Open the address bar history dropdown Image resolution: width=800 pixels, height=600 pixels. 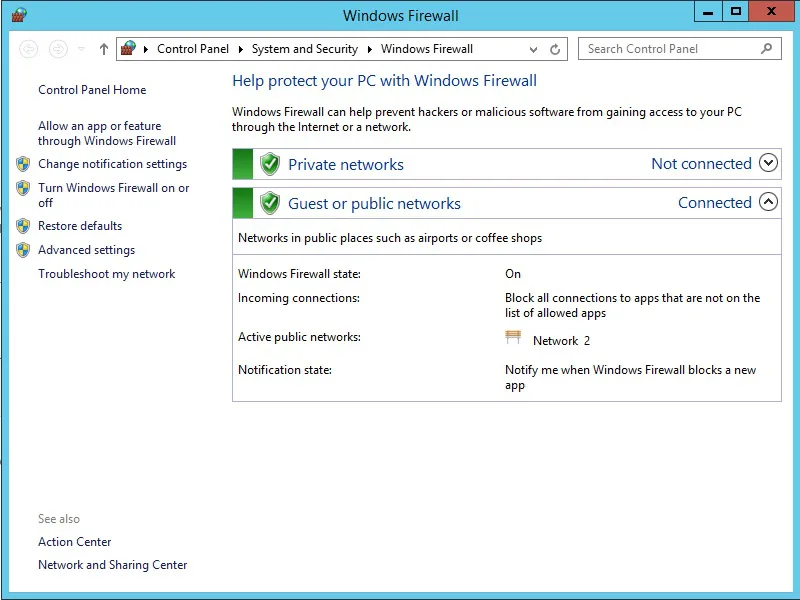pyautogui.click(x=533, y=49)
